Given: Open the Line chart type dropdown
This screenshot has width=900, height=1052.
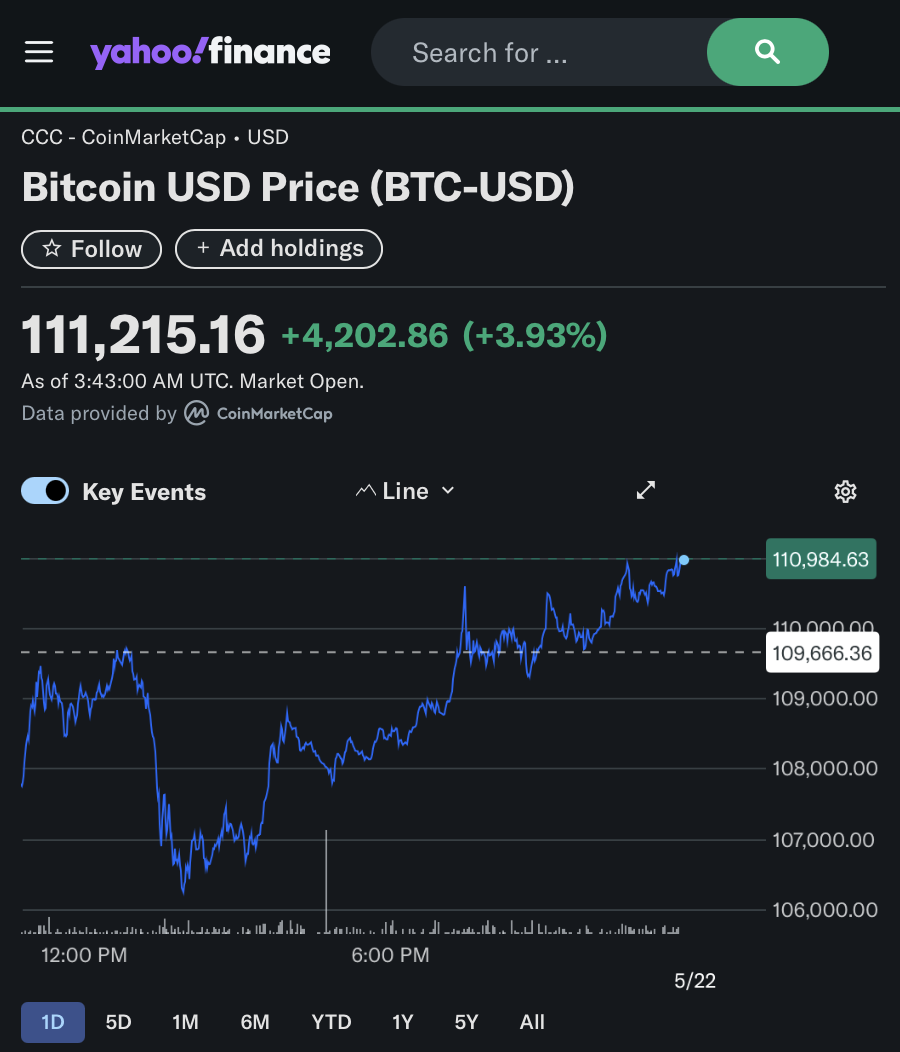Looking at the screenshot, I should pos(405,491).
